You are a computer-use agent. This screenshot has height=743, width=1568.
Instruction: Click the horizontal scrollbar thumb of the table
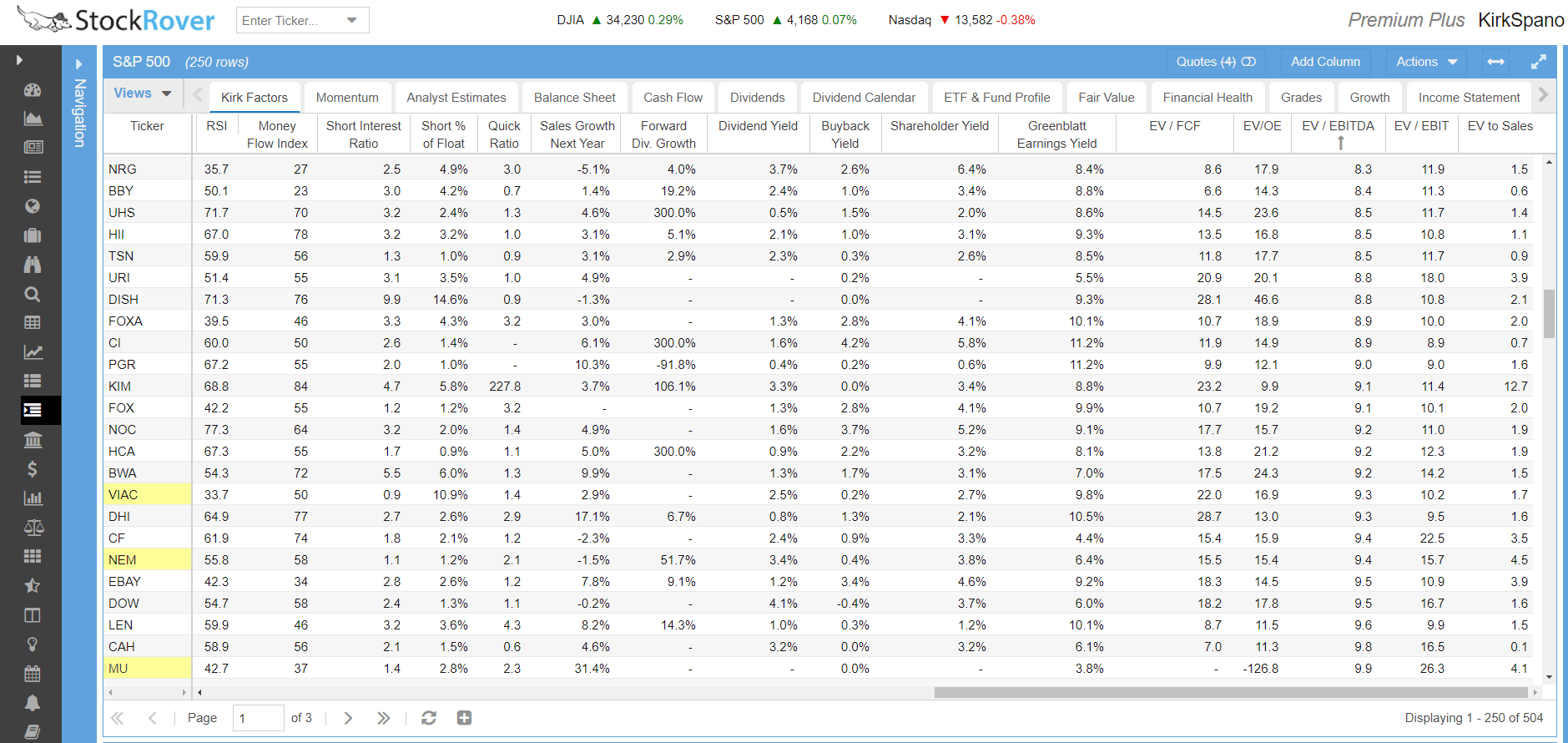tap(1231, 692)
